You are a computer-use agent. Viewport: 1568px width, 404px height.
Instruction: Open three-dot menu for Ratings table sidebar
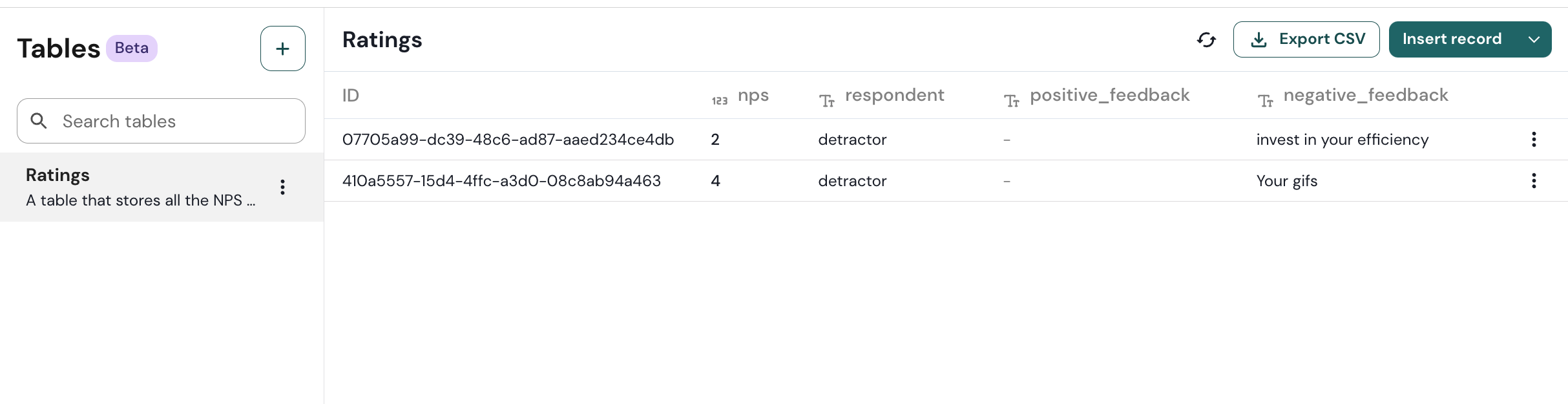[x=282, y=187]
